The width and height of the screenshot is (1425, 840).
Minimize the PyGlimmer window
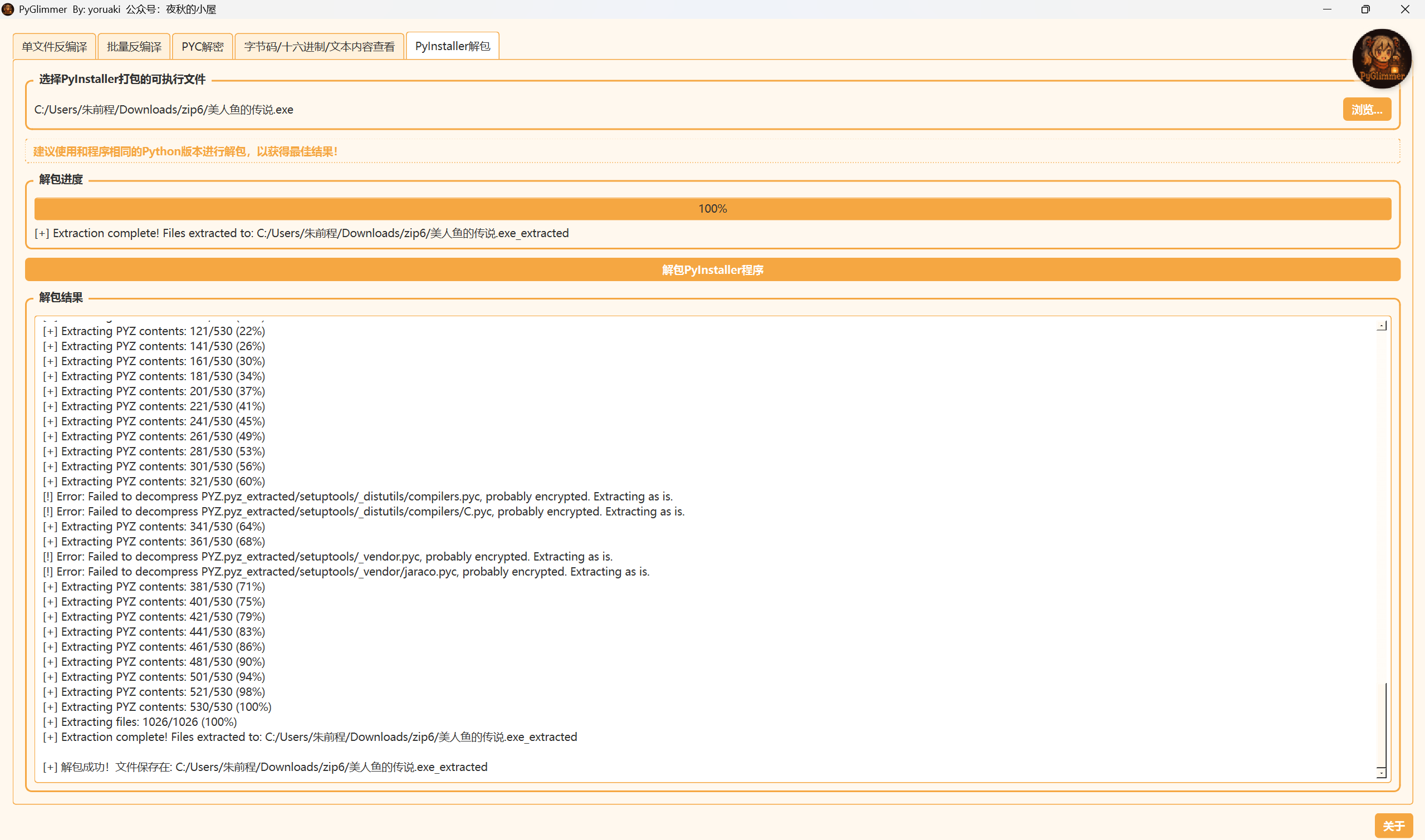point(1326,9)
